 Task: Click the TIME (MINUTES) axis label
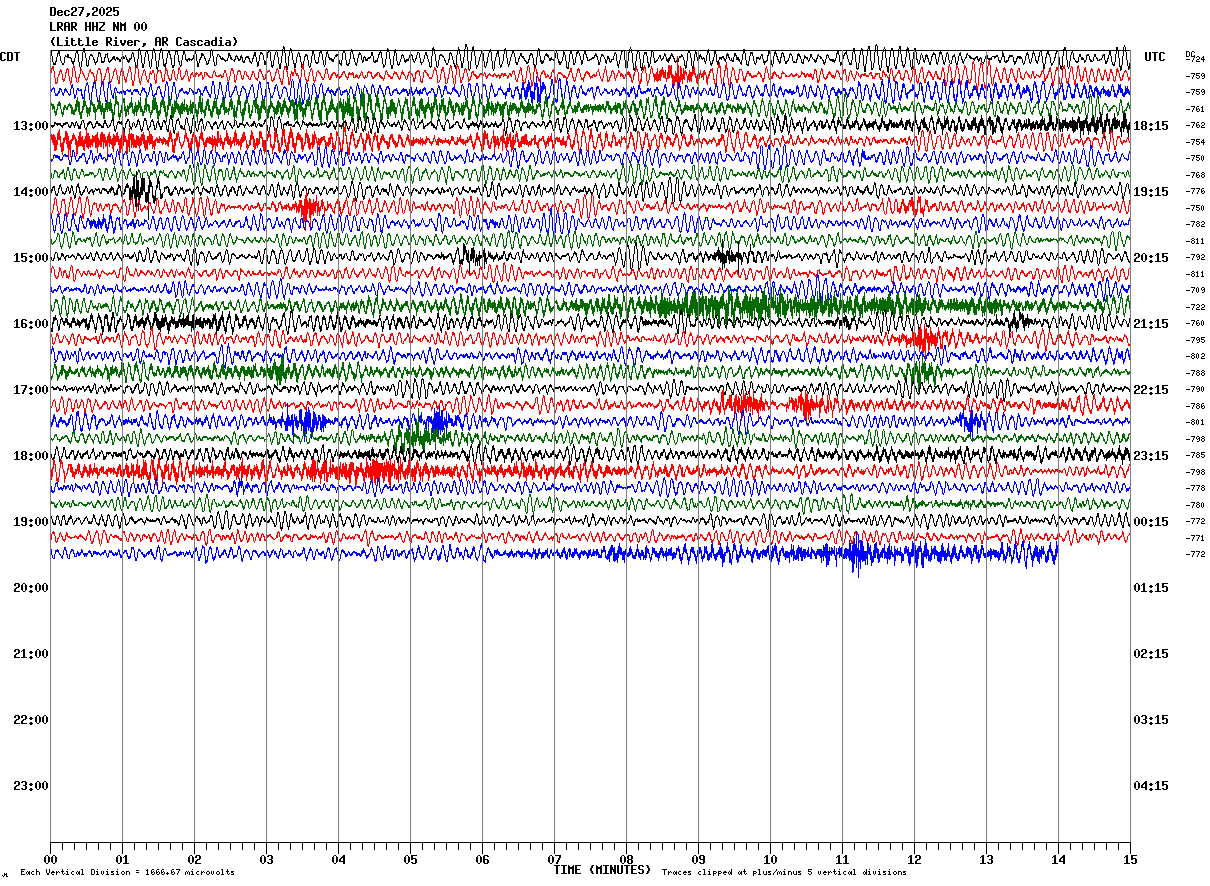point(602,870)
